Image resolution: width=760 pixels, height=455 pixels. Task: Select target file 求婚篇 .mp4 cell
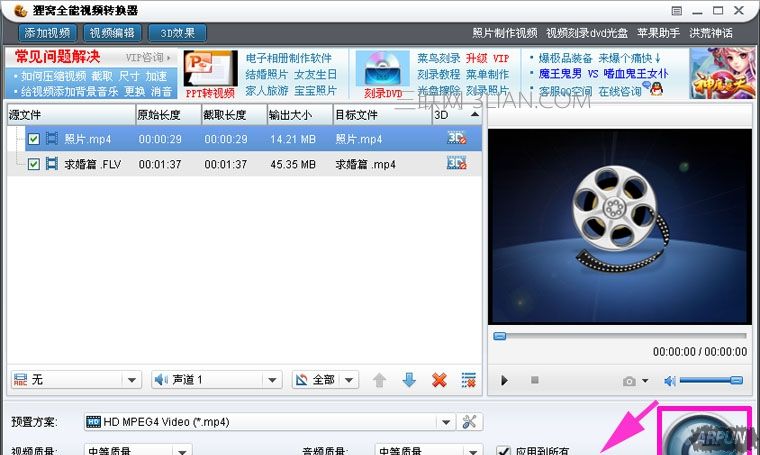tap(365, 164)
